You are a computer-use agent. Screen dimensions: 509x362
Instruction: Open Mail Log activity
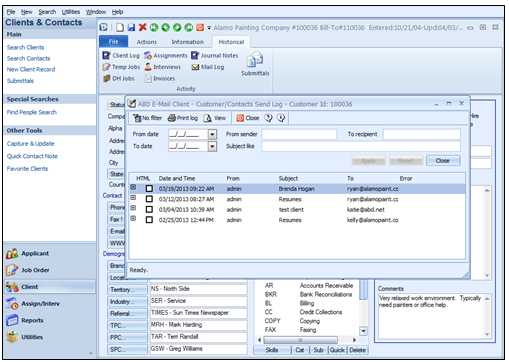(x=208, y=67)
